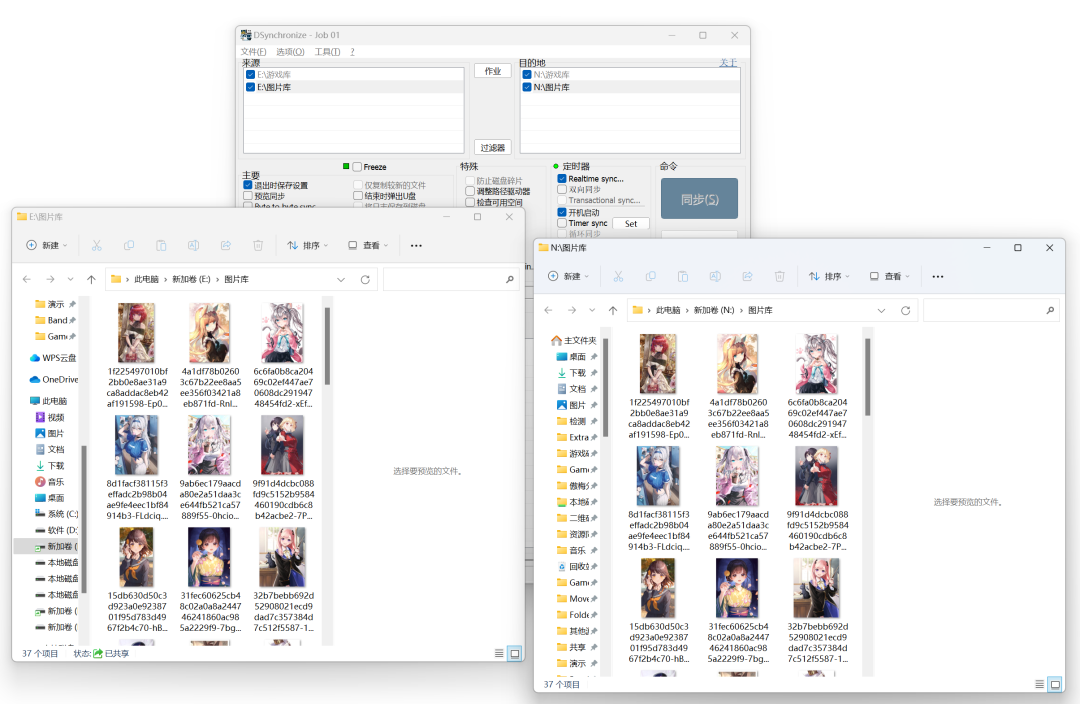Screen dimensions: 1080x704
Task: Toggle Realtime sync checkbox
Action: (562, 178)
